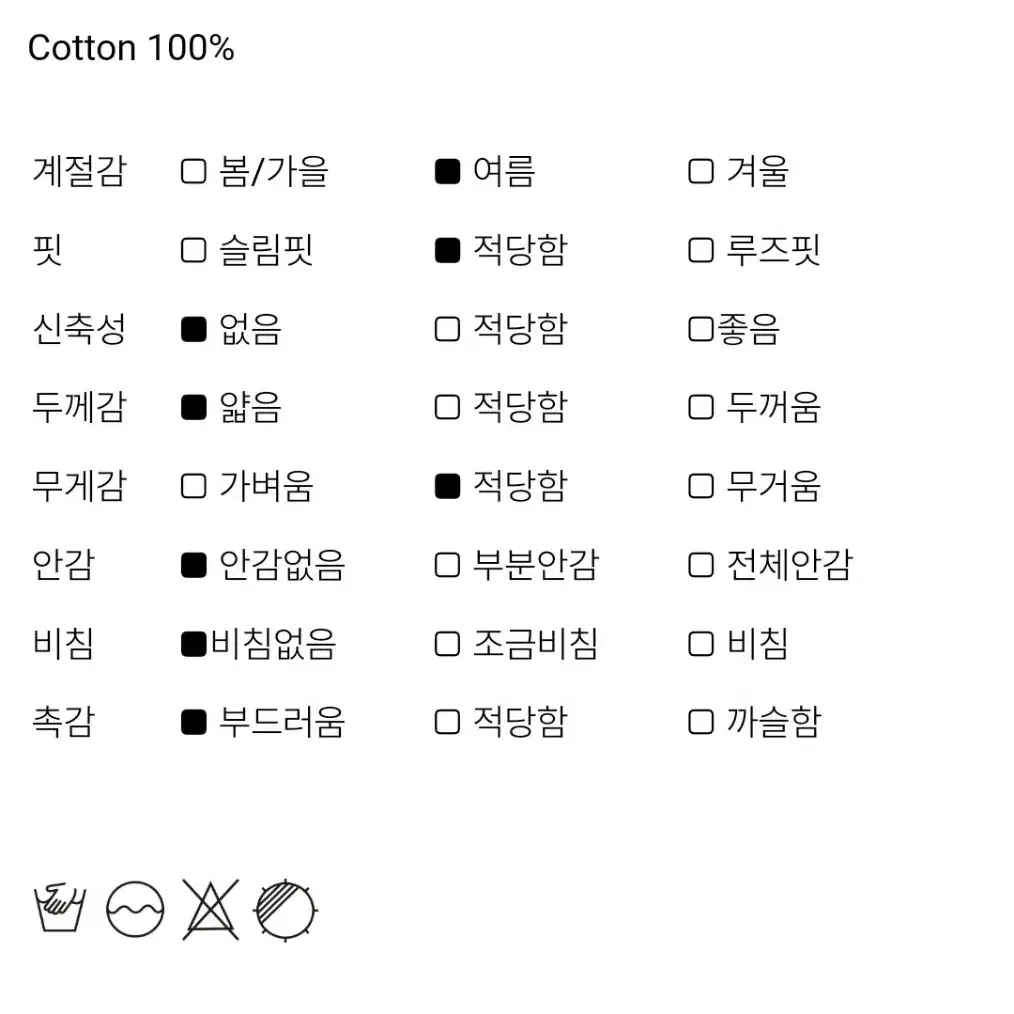This screenshot has width=1014, height=1014.
Task: Check the 조금비침 sheerness checkbox
Action: (x=448, y=644)
